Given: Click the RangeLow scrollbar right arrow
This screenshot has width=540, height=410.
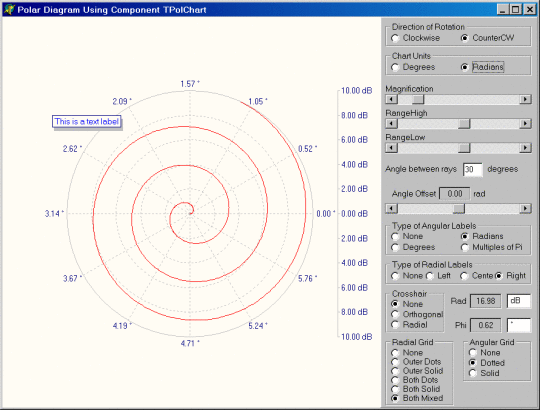Looking at the screenshot, I should [x=525, y=148].
